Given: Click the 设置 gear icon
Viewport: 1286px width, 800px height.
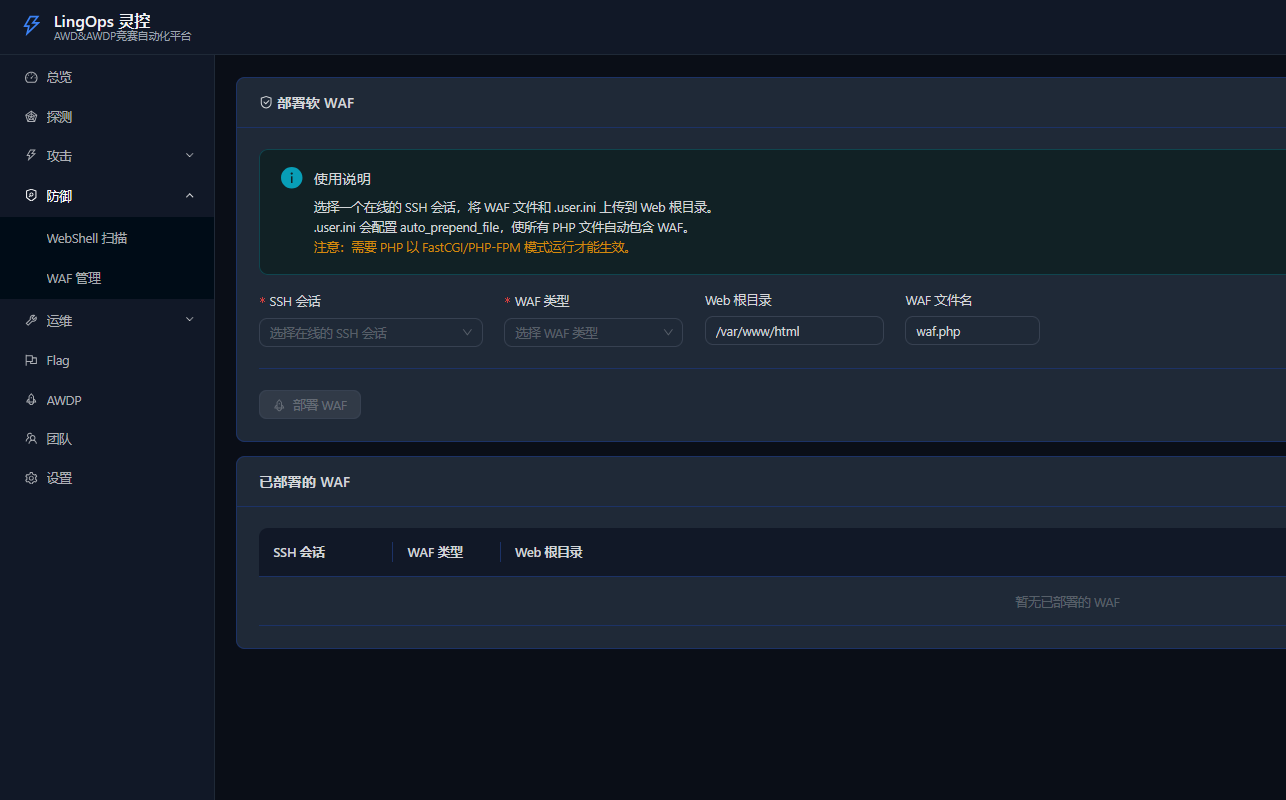Looking at the screenshot, I should (31, 478).
